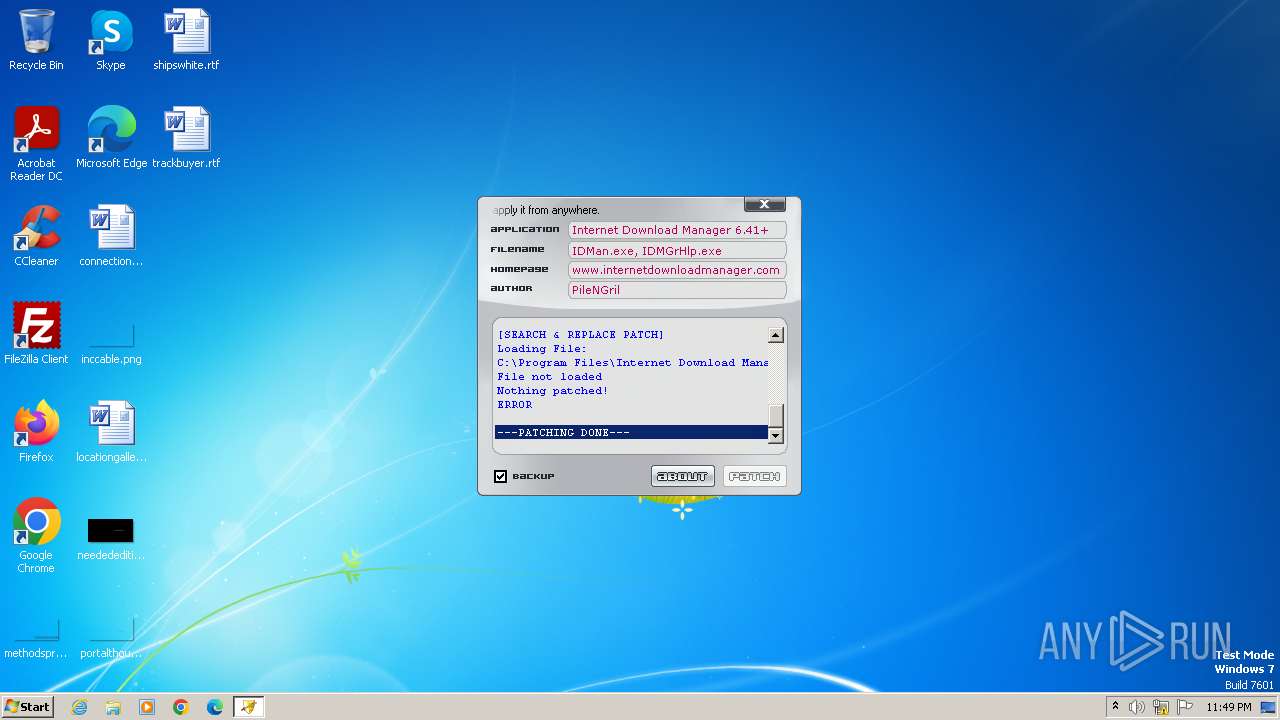Click the Filename field IDMan.exe, IDMGrHlp.exe
Image resolution: width=1280 pixels, height=720 pixels.
677,251
